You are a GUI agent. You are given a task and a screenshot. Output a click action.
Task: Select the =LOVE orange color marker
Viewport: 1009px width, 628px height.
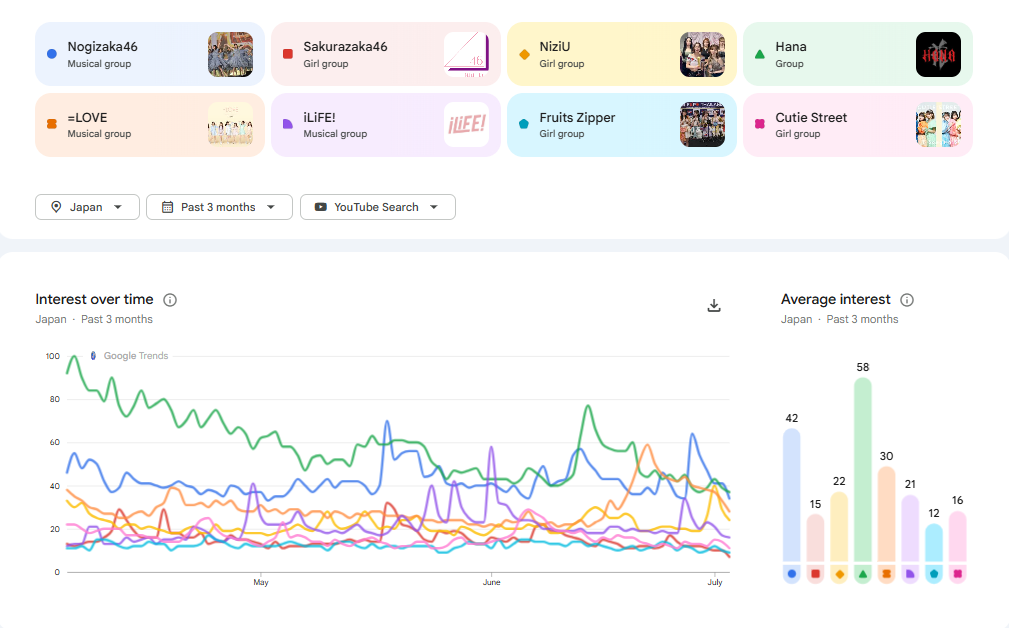point(52,124)
